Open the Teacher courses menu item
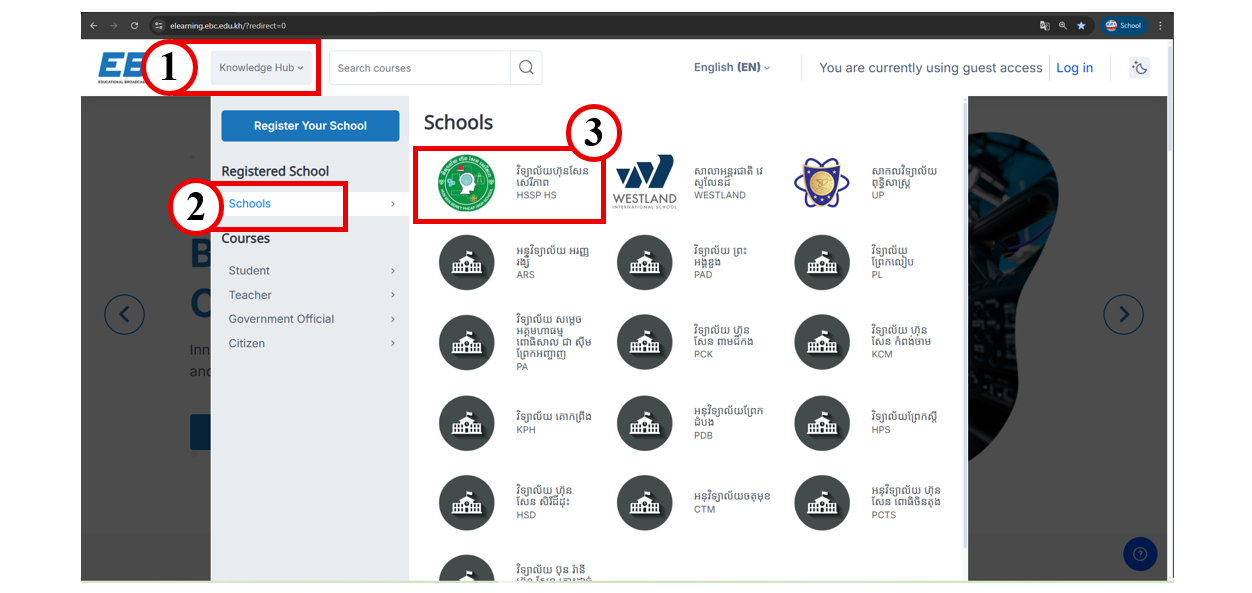The width and height of the screenshot is (1252, 593). point(250,295)
